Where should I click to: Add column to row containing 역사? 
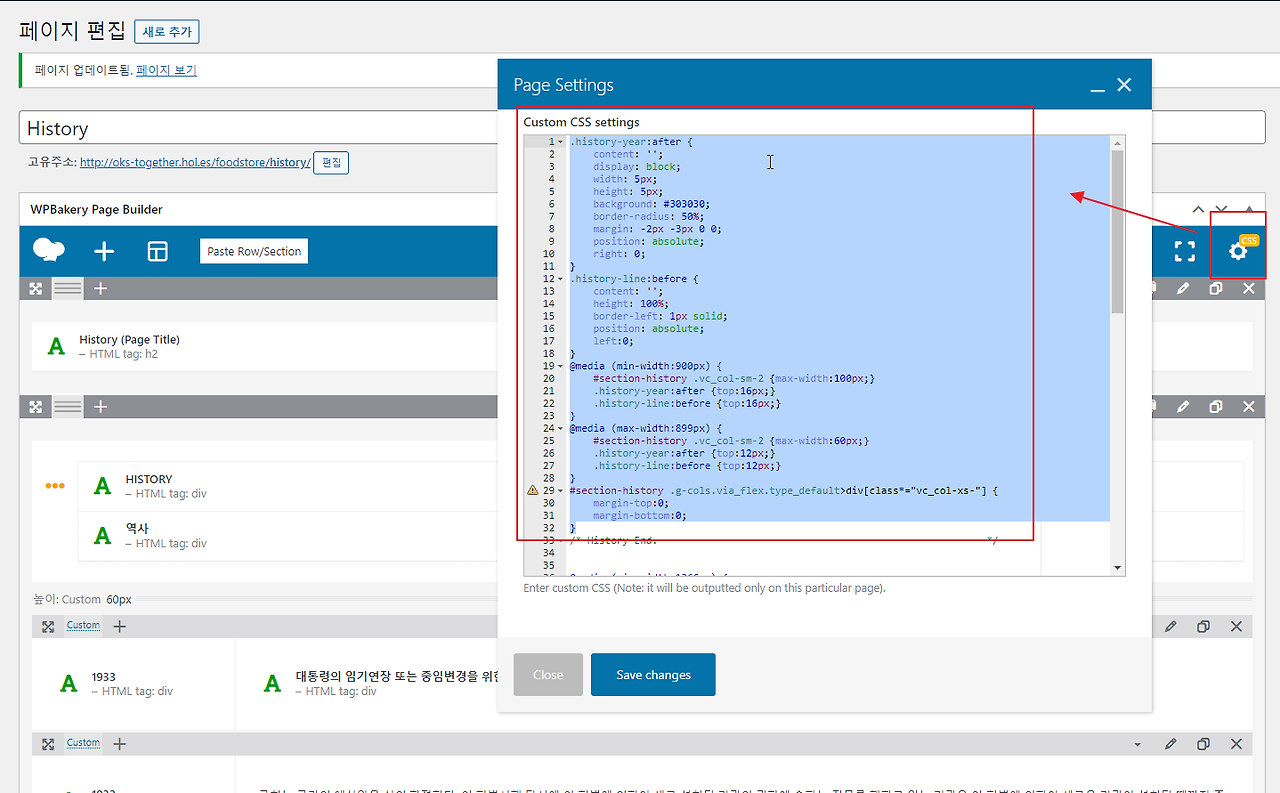pos(100,407)
